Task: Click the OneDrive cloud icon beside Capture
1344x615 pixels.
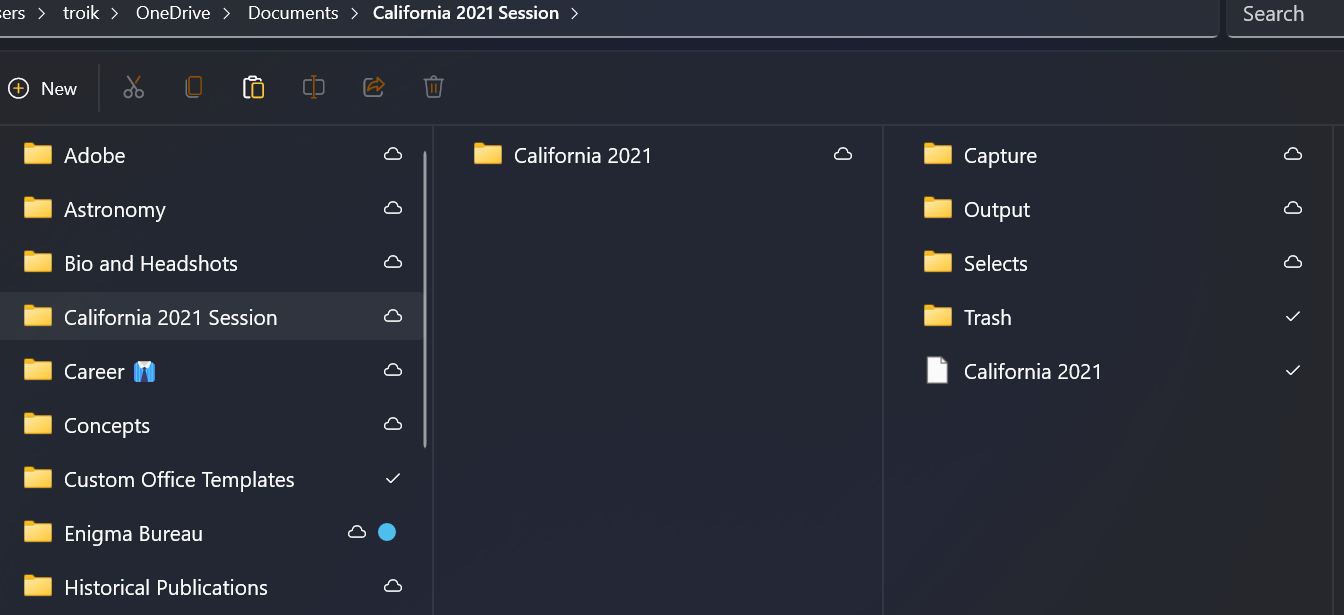Action: point(1292,154)
